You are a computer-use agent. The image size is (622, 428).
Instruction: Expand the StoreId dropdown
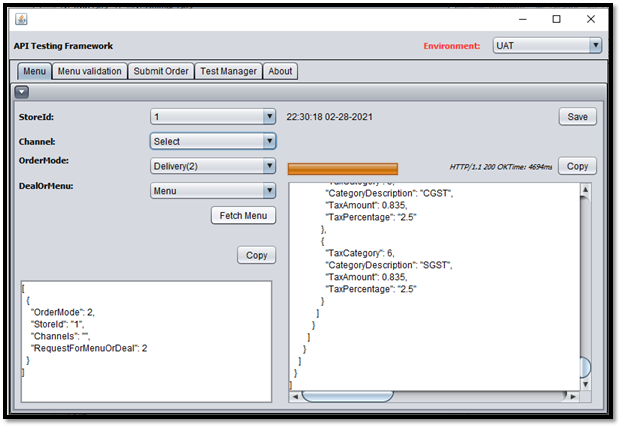[213, 117]
